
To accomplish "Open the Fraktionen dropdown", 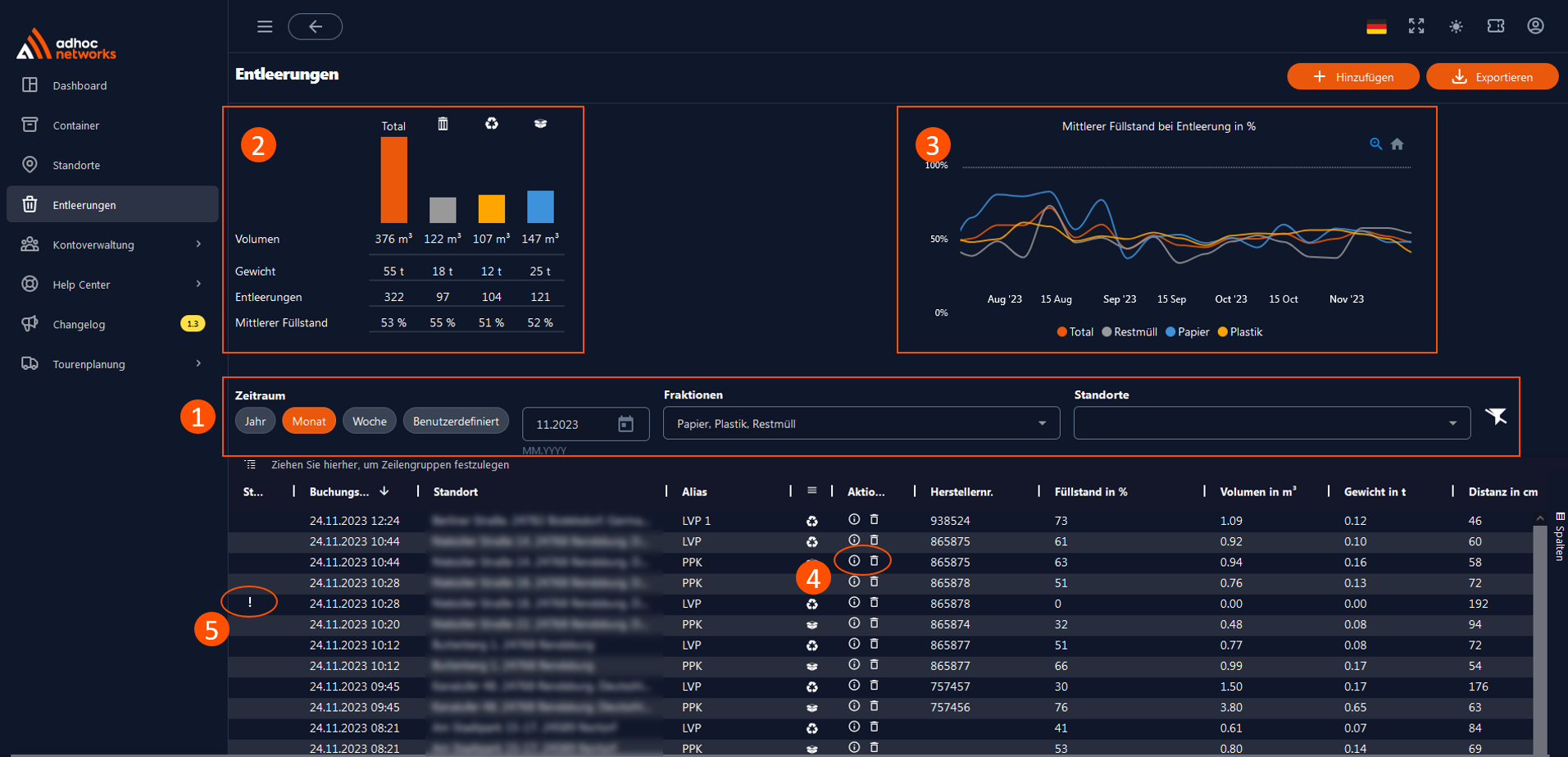I will tap(861, 423).
